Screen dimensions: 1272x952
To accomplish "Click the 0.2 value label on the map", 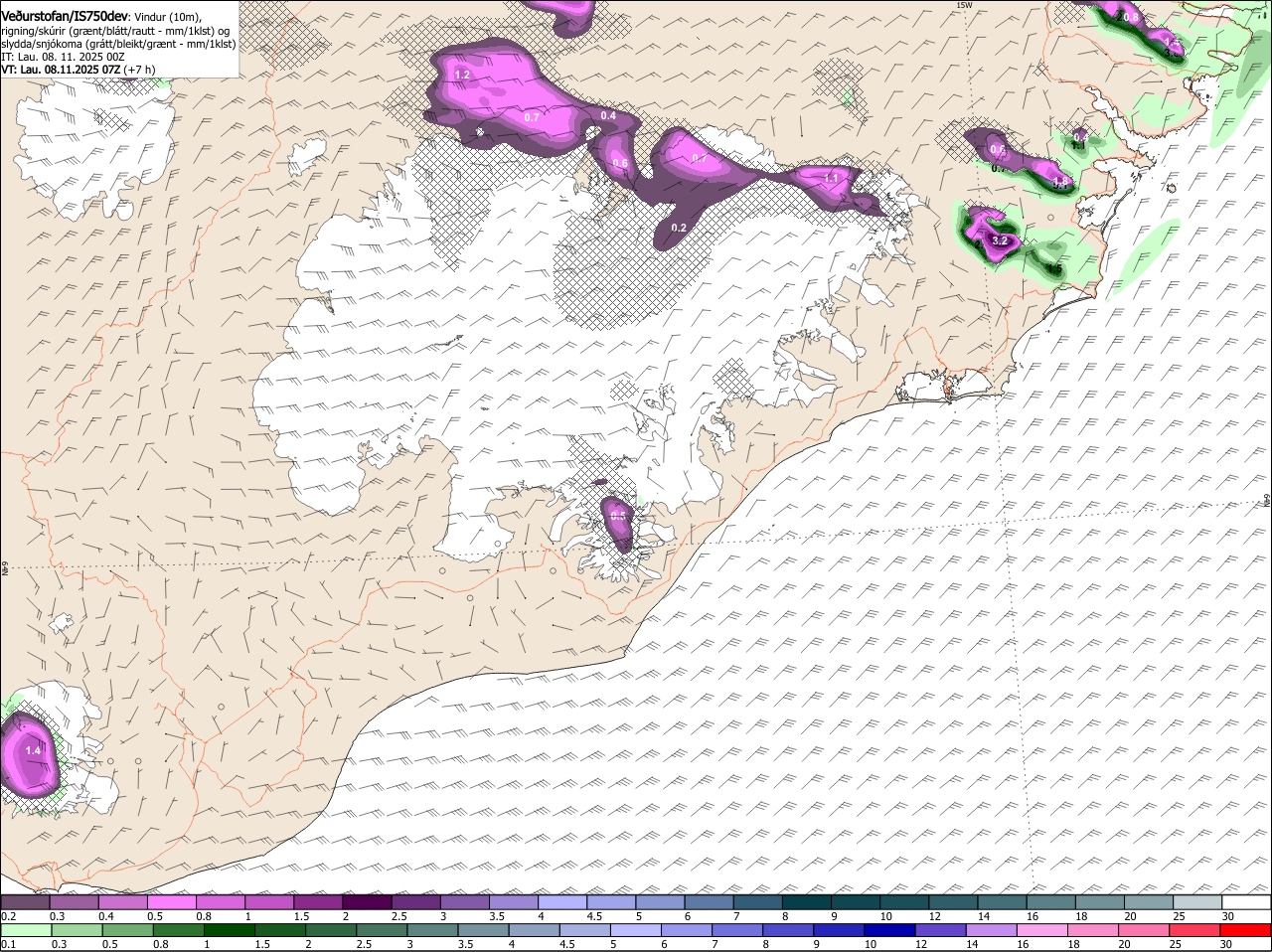I will pyautogui.click(x=679, y=228).
